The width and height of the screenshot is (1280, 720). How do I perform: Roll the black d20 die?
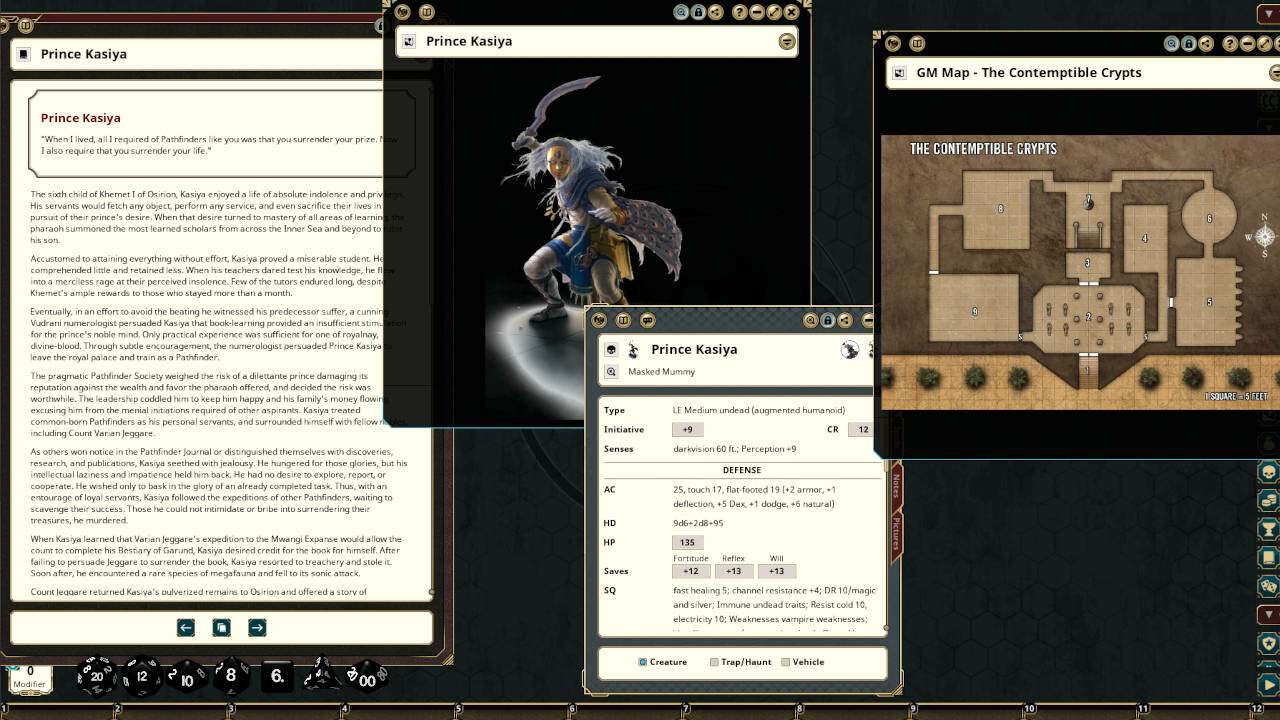pos(97,676)
